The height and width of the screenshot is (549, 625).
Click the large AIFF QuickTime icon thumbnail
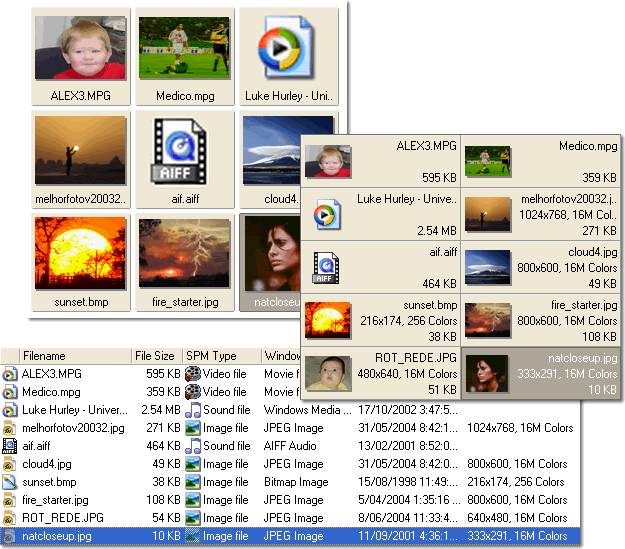184,150
